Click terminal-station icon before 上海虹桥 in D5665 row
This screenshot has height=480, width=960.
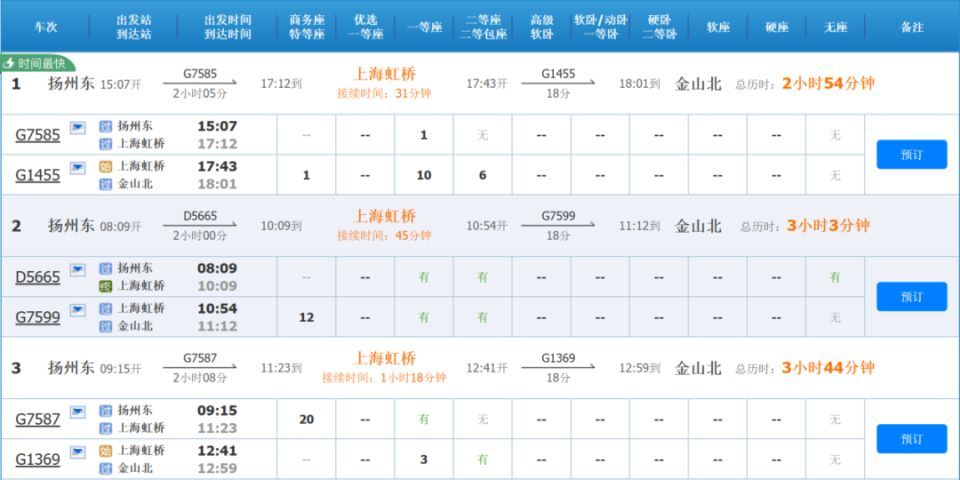106,286
